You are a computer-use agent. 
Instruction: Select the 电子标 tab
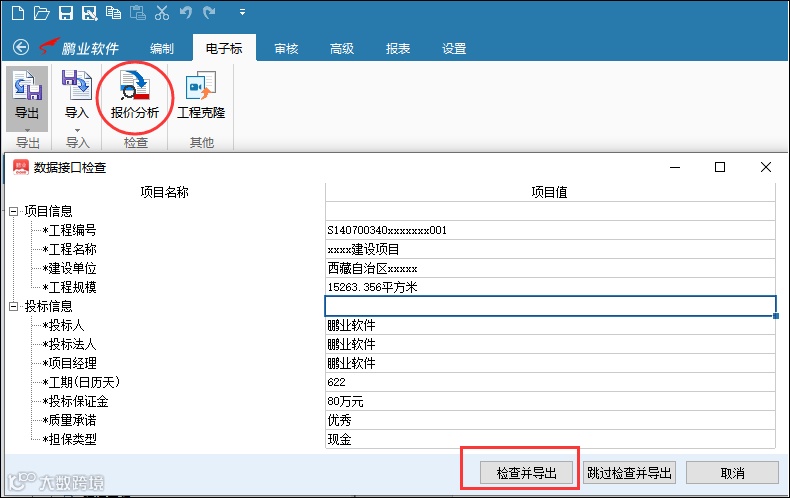(x=224, y=48)
